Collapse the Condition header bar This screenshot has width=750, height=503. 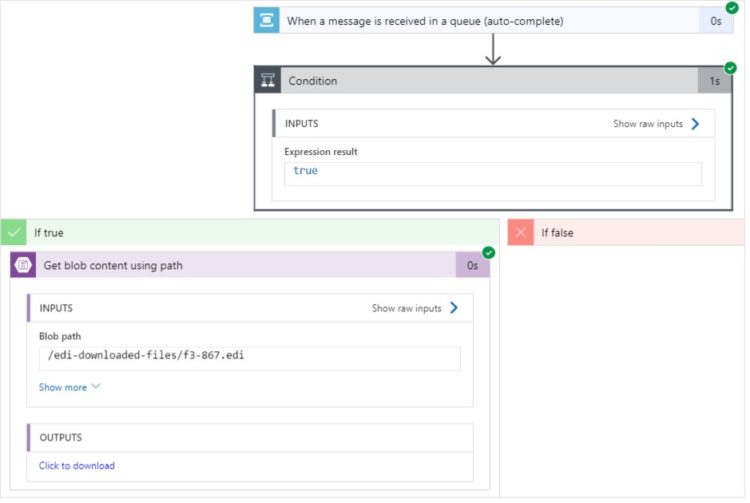pyautogui.click(x=493, y=80)
